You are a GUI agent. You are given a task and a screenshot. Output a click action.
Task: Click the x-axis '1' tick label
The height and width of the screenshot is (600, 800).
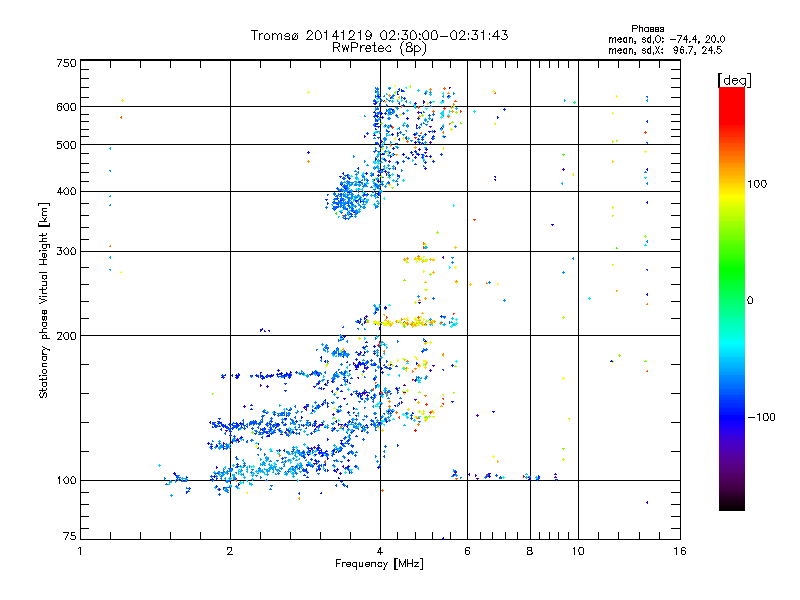pos(80,551)
